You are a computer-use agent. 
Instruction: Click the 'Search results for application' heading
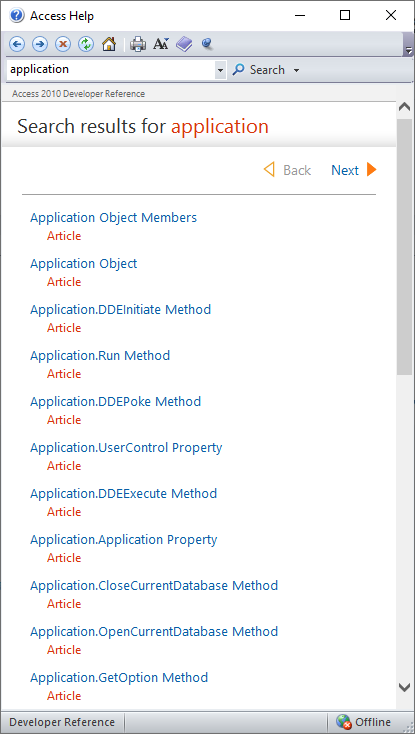click(x=143, y=126)
